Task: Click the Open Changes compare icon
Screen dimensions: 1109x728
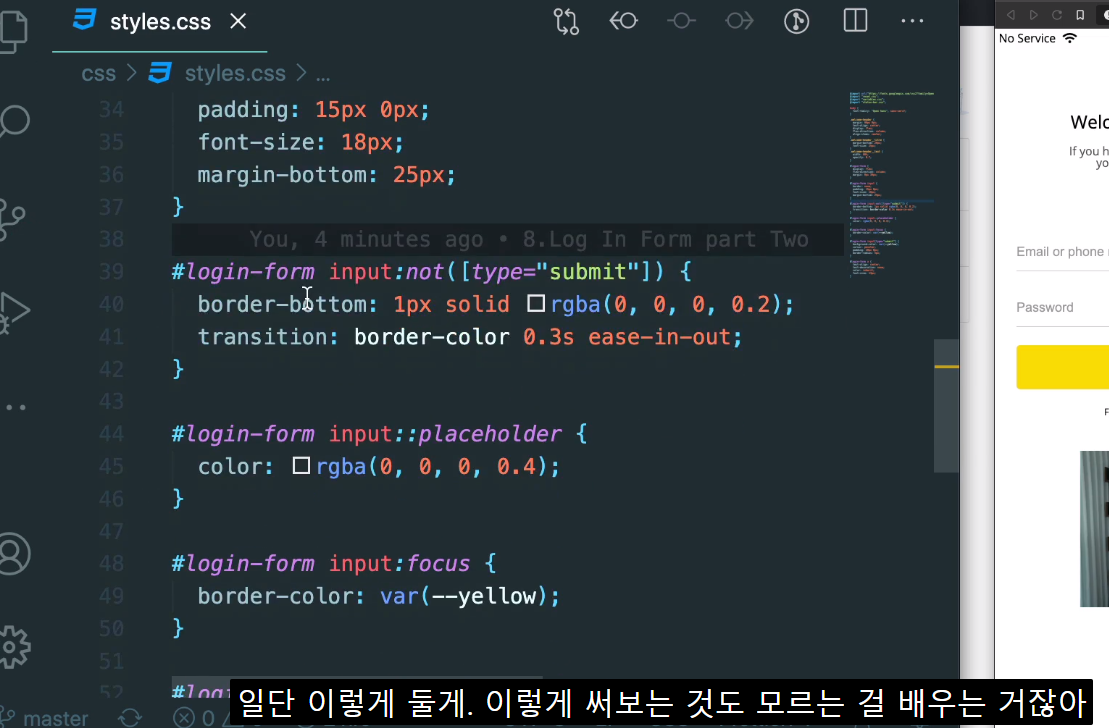Action: point(566,21)
